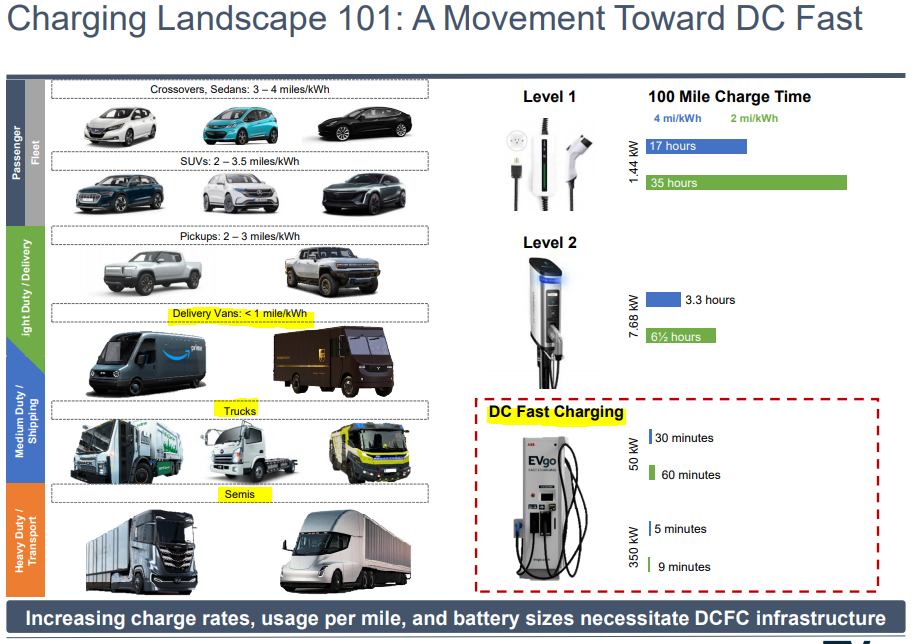Image resolution: width=918 pixels, height=644 pixels.
Task: Select the brown UPS delivery truck image
Action: click(x=334, y=362)
